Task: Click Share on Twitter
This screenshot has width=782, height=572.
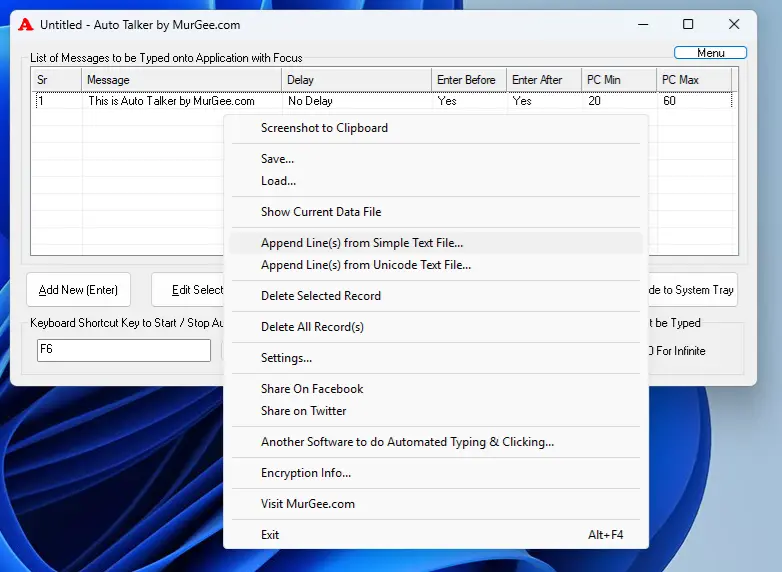Action: [436, 410]
